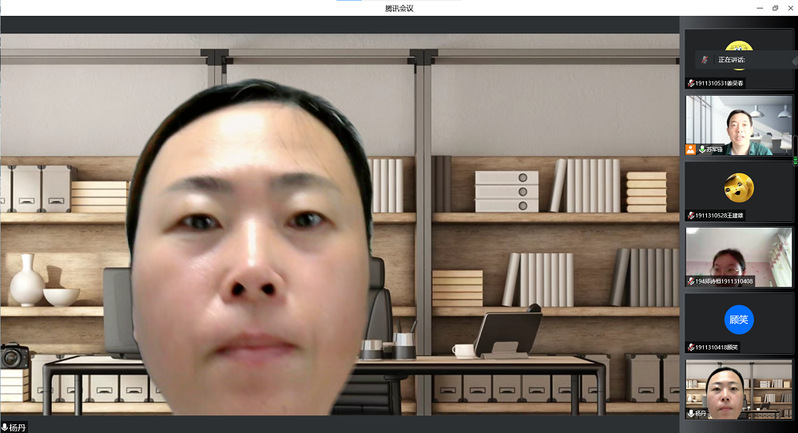Select 杨丹's small video thumbnail in the sidebar
The height and width of the screenshot is (433, 798).
click(x=738, y=388)
